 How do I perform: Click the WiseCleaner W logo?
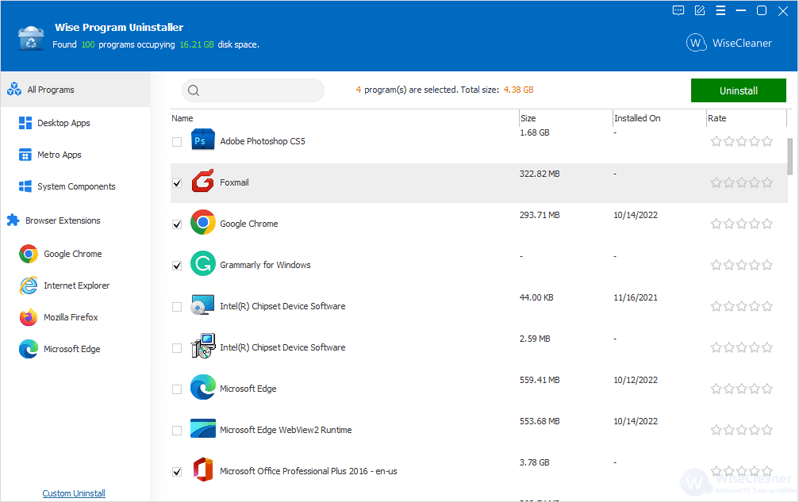coord(696,43)
